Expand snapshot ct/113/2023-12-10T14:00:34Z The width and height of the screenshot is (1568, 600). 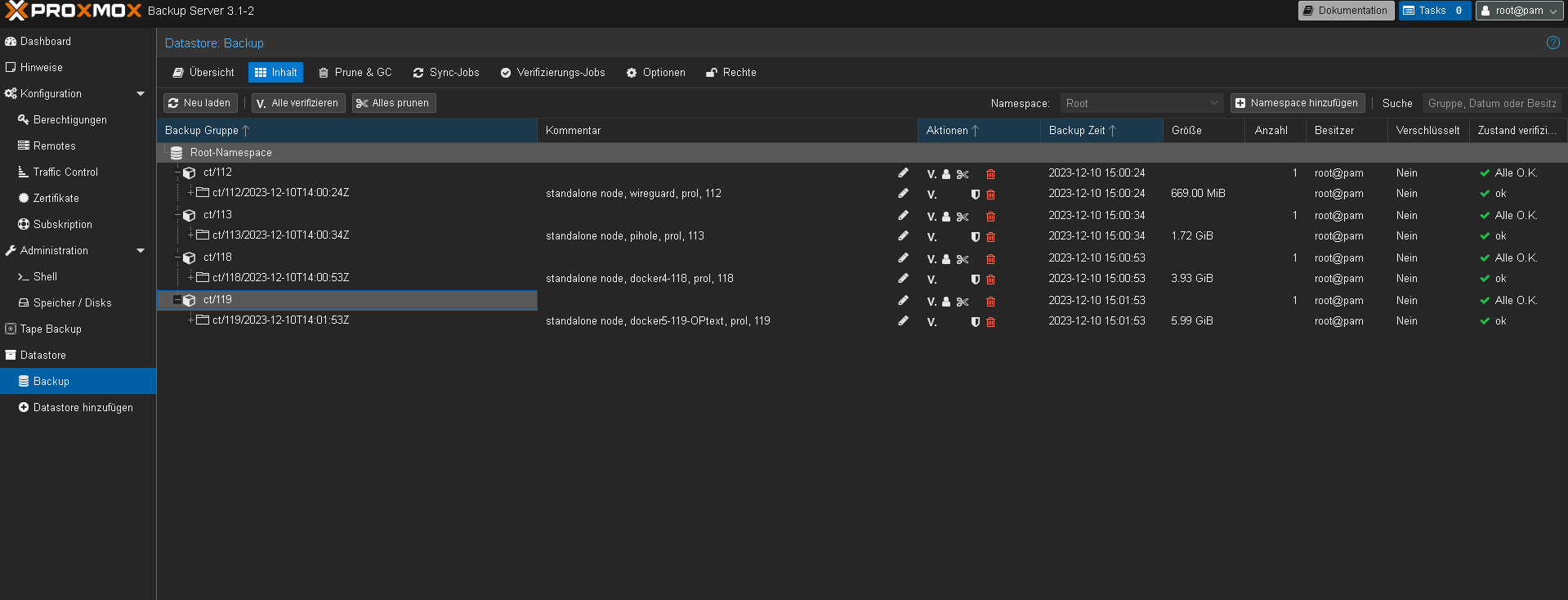[191, 235]
